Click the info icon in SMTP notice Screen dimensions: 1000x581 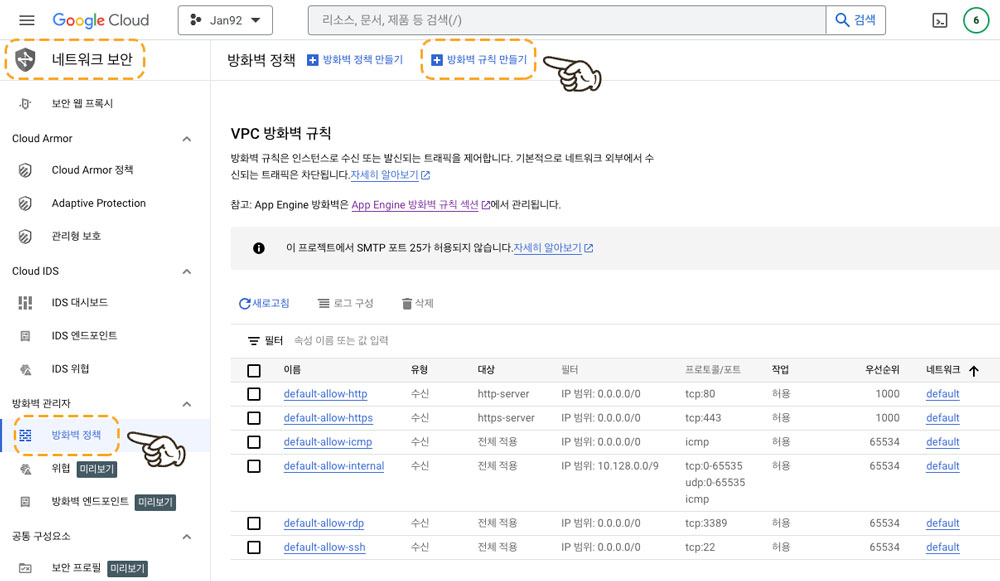pos(259,248)
